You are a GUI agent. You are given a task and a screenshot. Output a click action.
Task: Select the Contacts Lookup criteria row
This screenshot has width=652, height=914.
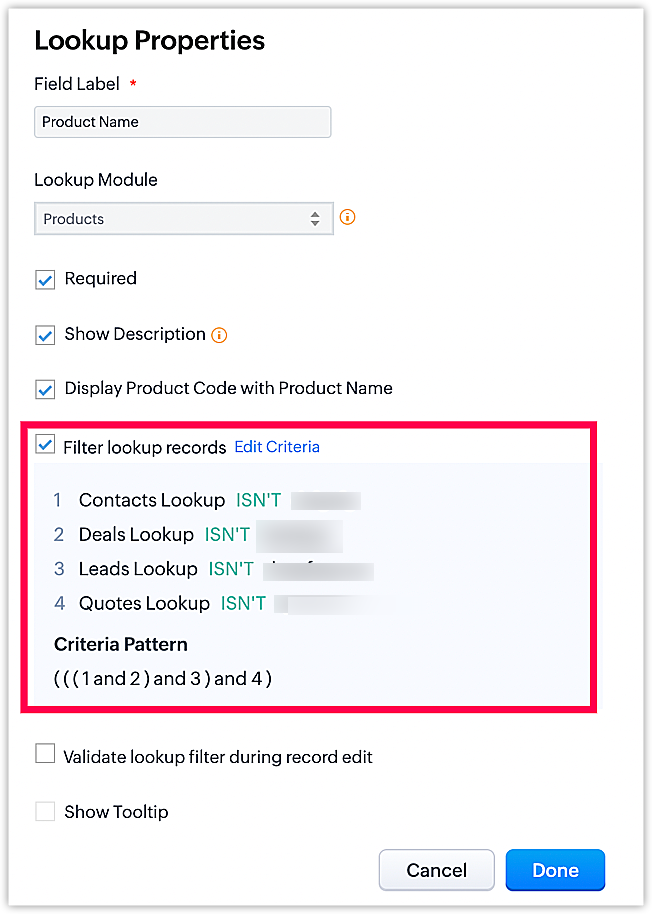click(207, 500)
